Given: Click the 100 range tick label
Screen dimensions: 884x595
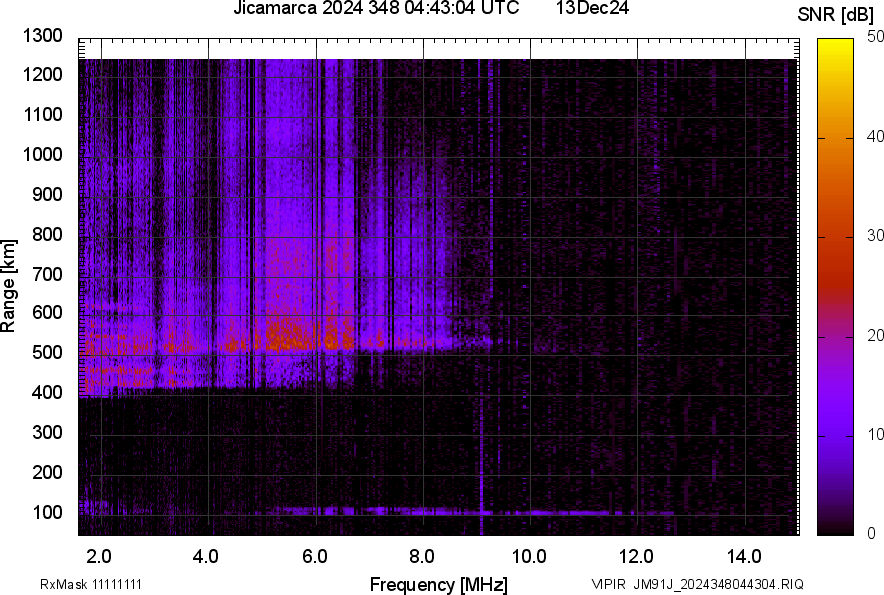Looking at the screenshot, I should [x=47, y=512].
